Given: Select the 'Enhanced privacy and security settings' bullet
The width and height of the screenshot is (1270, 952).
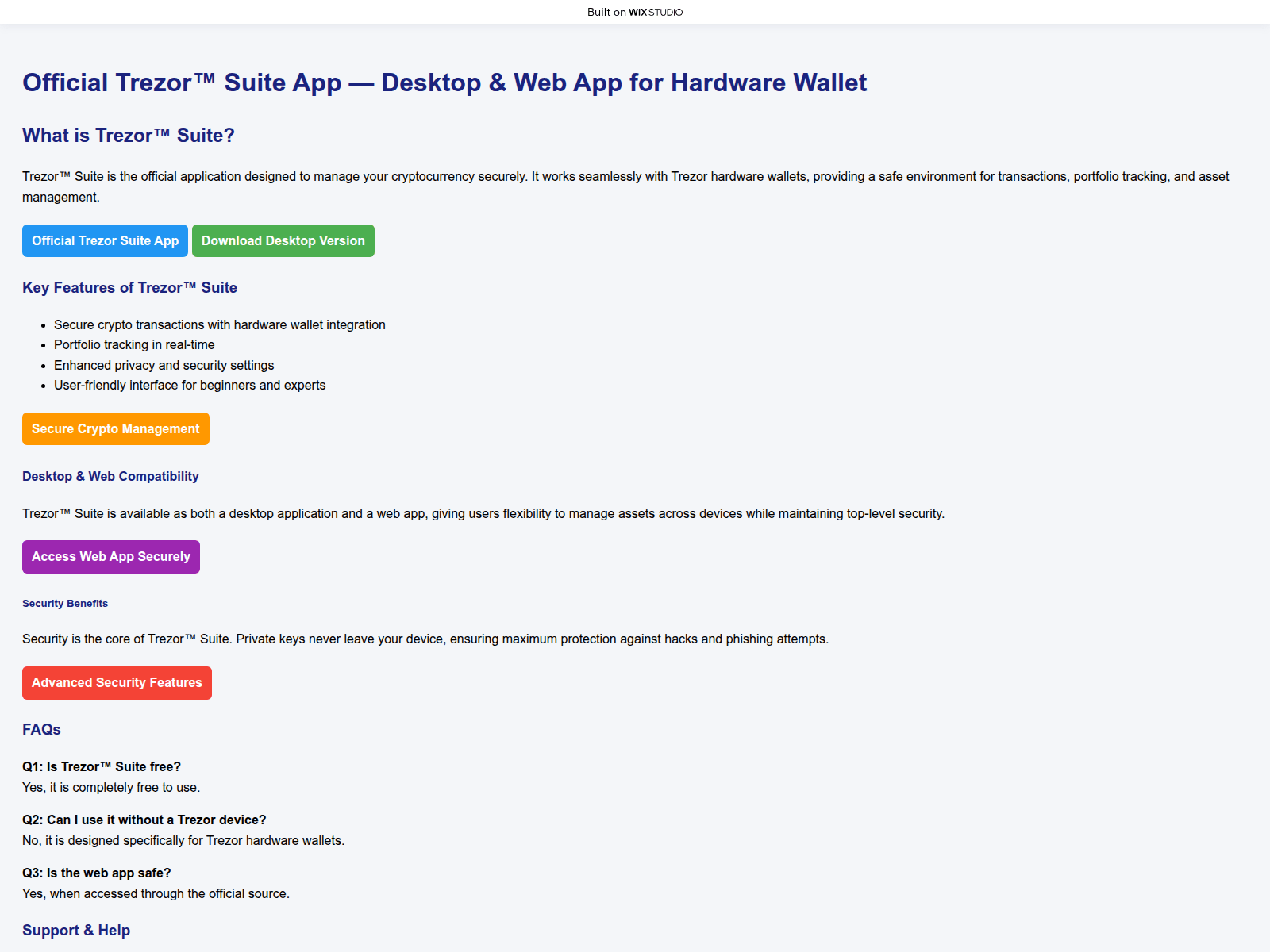Looking at the screenshot, I should 164,366.
